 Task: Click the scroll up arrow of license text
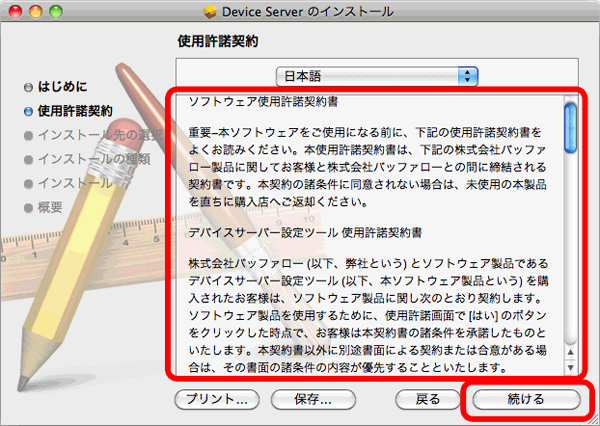click(571, 352)
